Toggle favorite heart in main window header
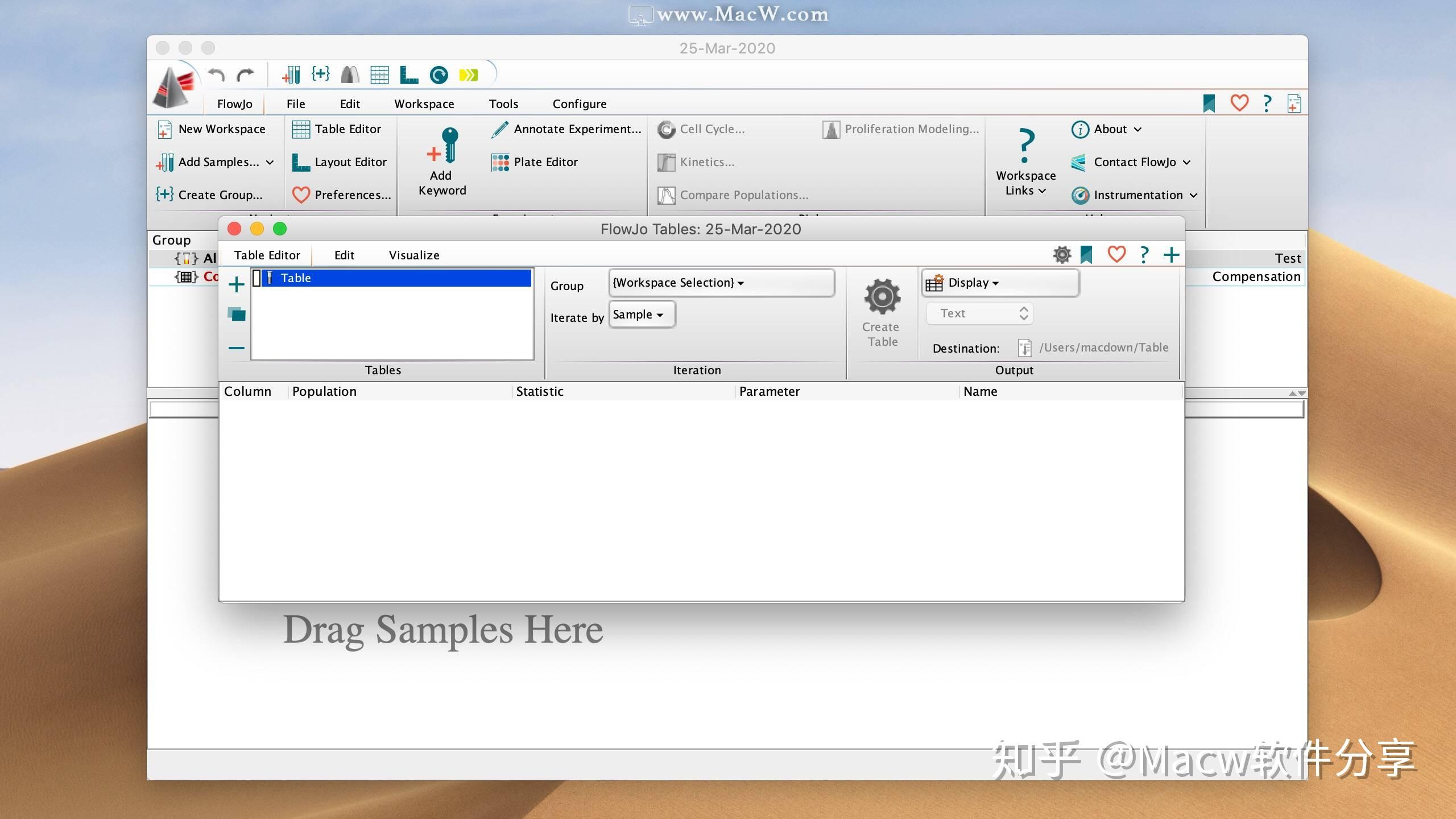The image size is (1456, 819). pos(1239,103)
